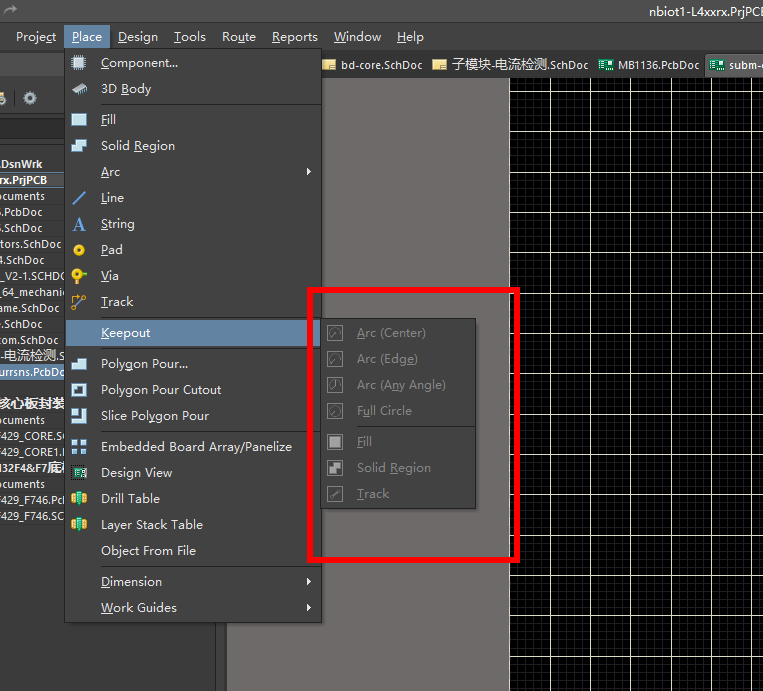Click the Polygon Pour icon
763x691 pixels.
(79, 364)
